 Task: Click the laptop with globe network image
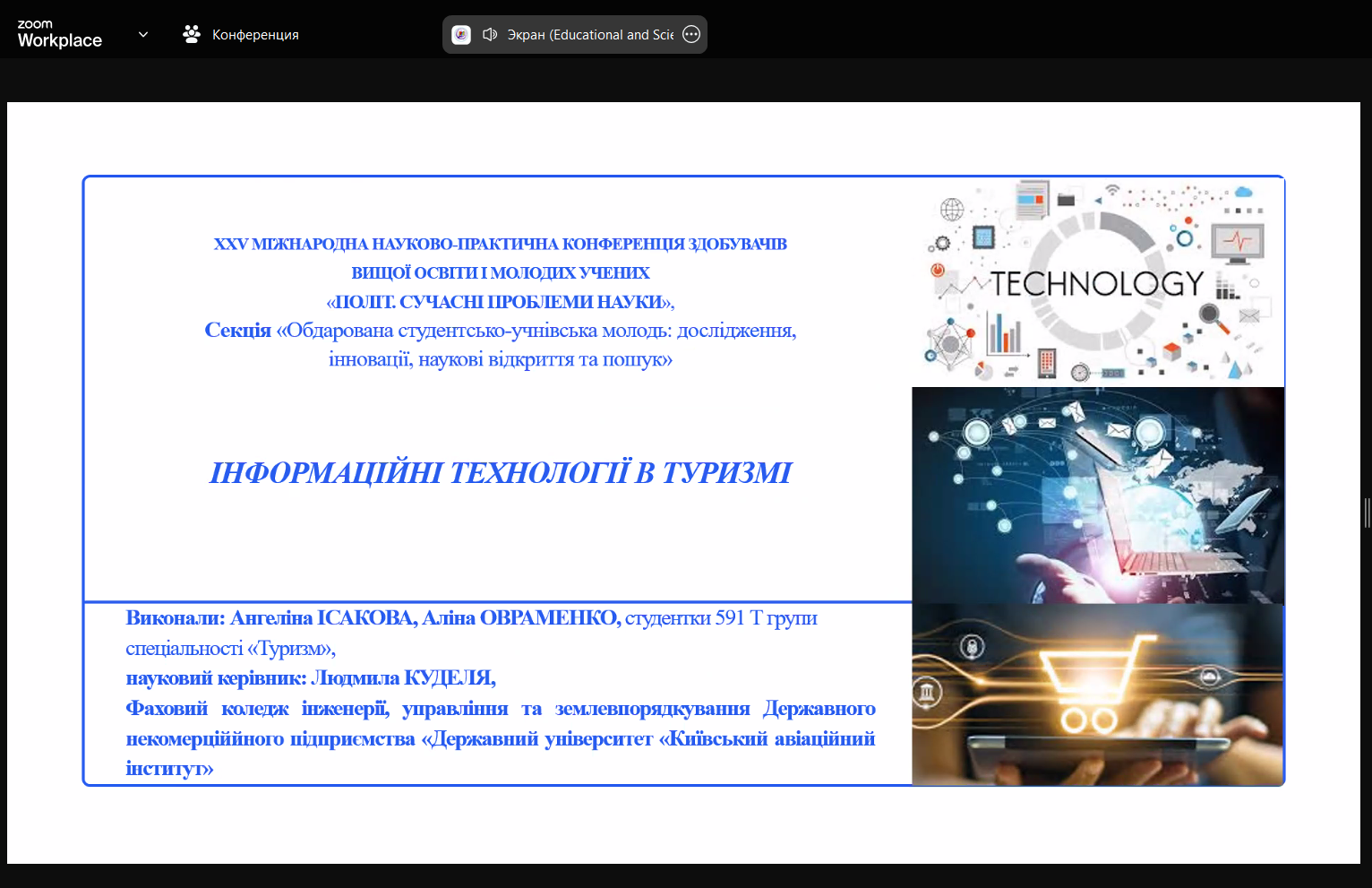point(1097,495)
